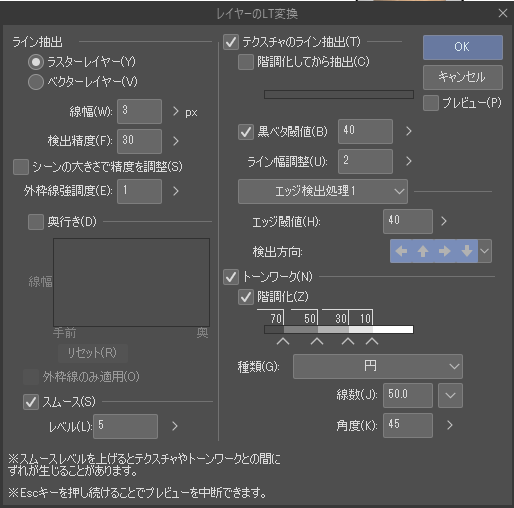Click the left arrow detection direction icon
This screenshot has height=508, width=514.
[x=401, y=251]
